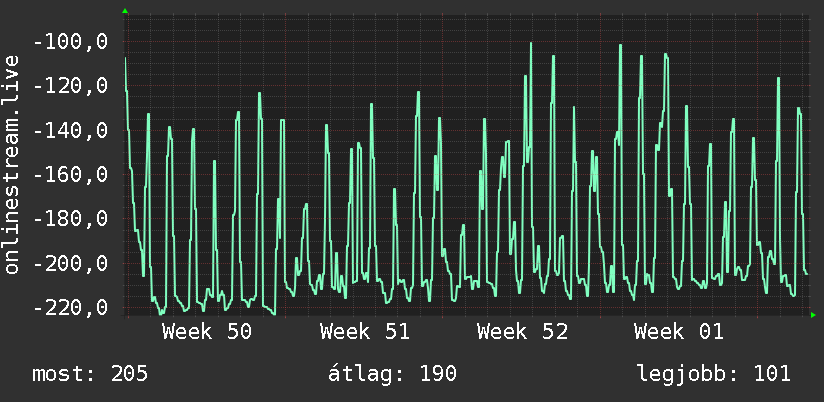The width and height of the screenshot is (824, 402).
Task: Click the "-100,0" y-axis value
Action: pos(71,42)
